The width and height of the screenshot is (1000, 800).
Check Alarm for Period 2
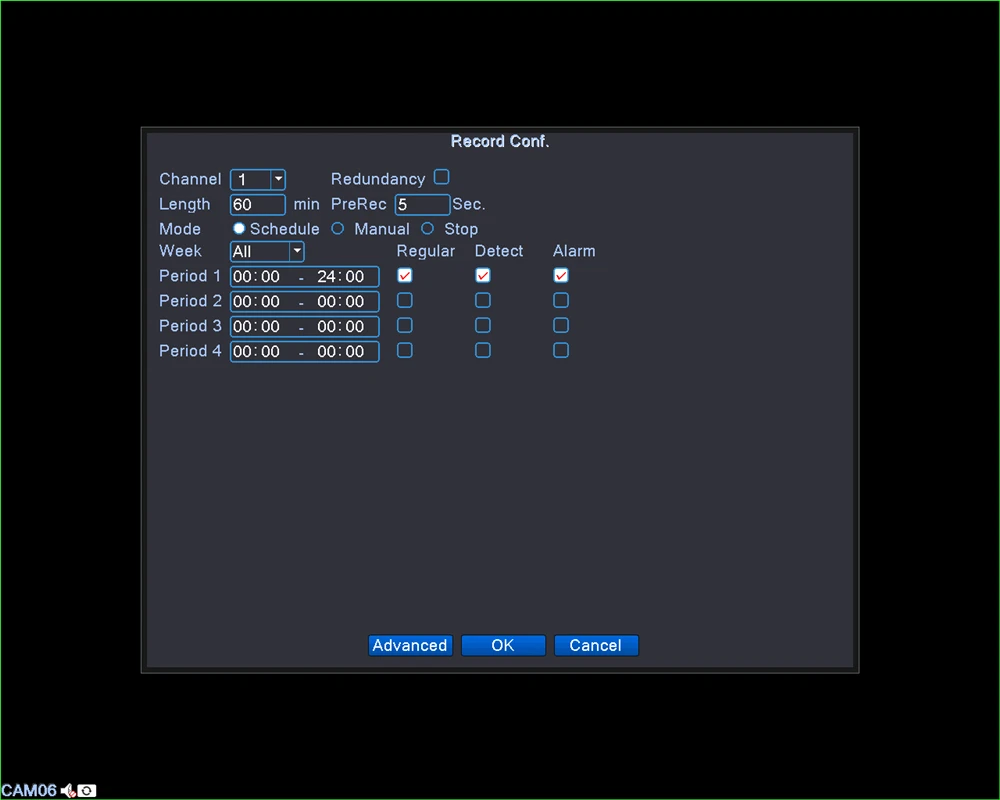pyautogui.click(x=561, y=300)
